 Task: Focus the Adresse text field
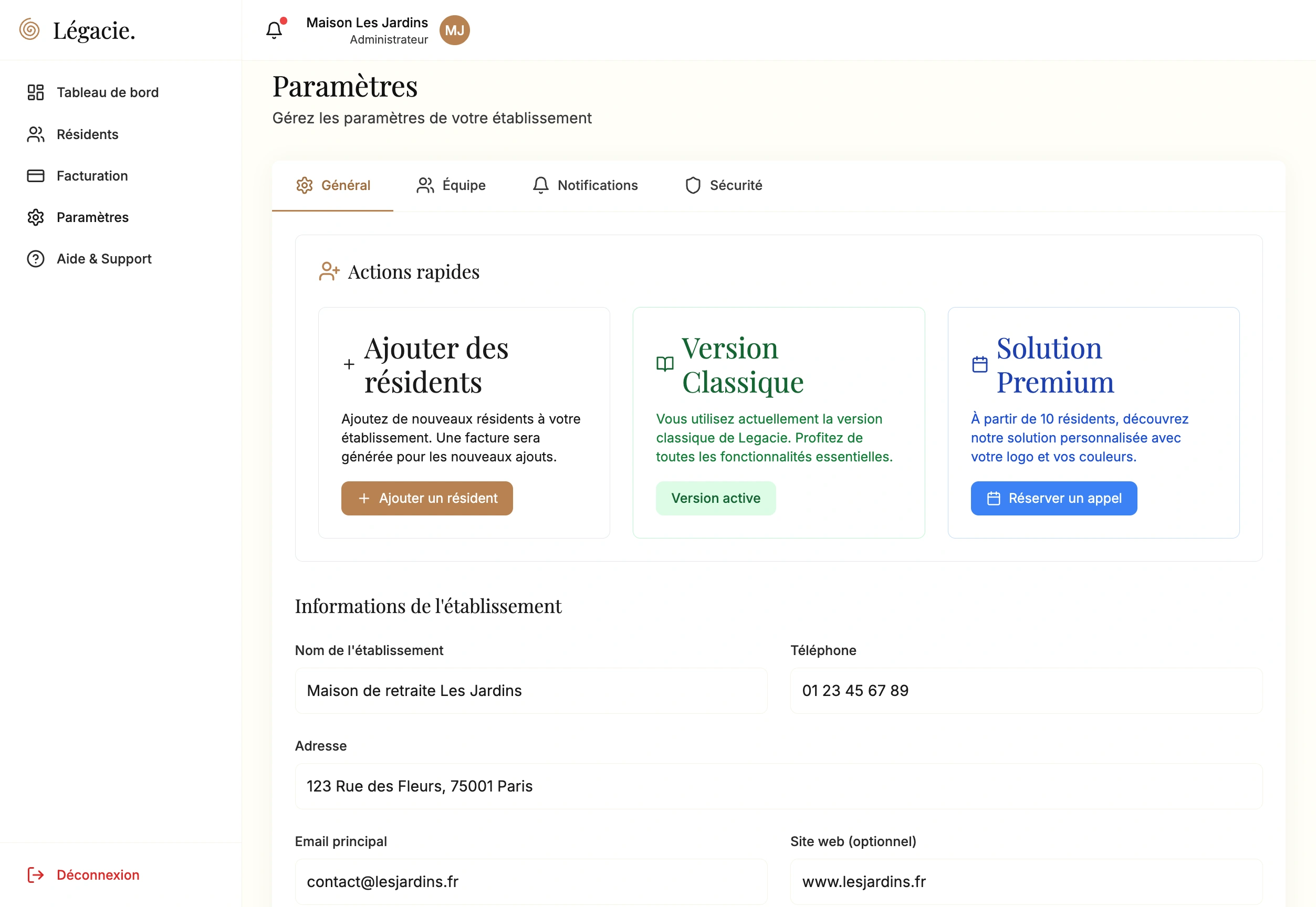click(x=778, y=786)
